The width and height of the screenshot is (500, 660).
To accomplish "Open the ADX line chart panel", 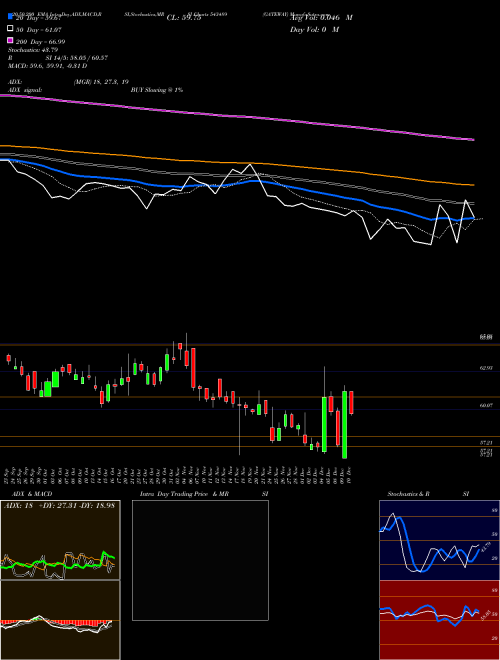I will click(60, 540).
